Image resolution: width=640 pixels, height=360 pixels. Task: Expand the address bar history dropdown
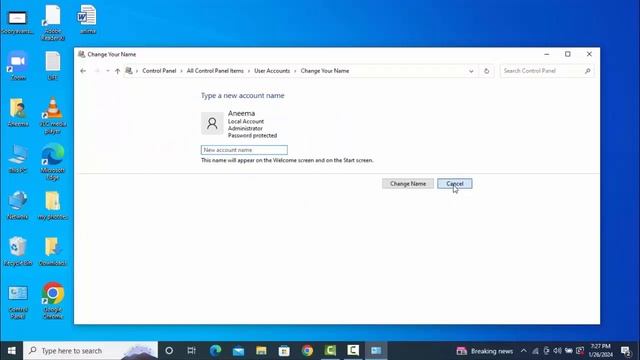click(x=471, y=71)
